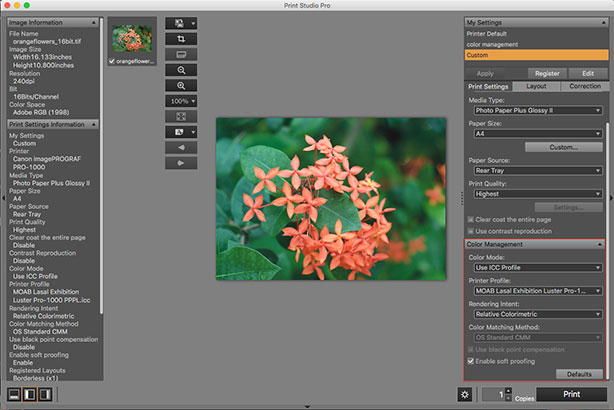Collapse the Print Settings Information panel
Screen dimensions: 614x410
click(93, 125)
